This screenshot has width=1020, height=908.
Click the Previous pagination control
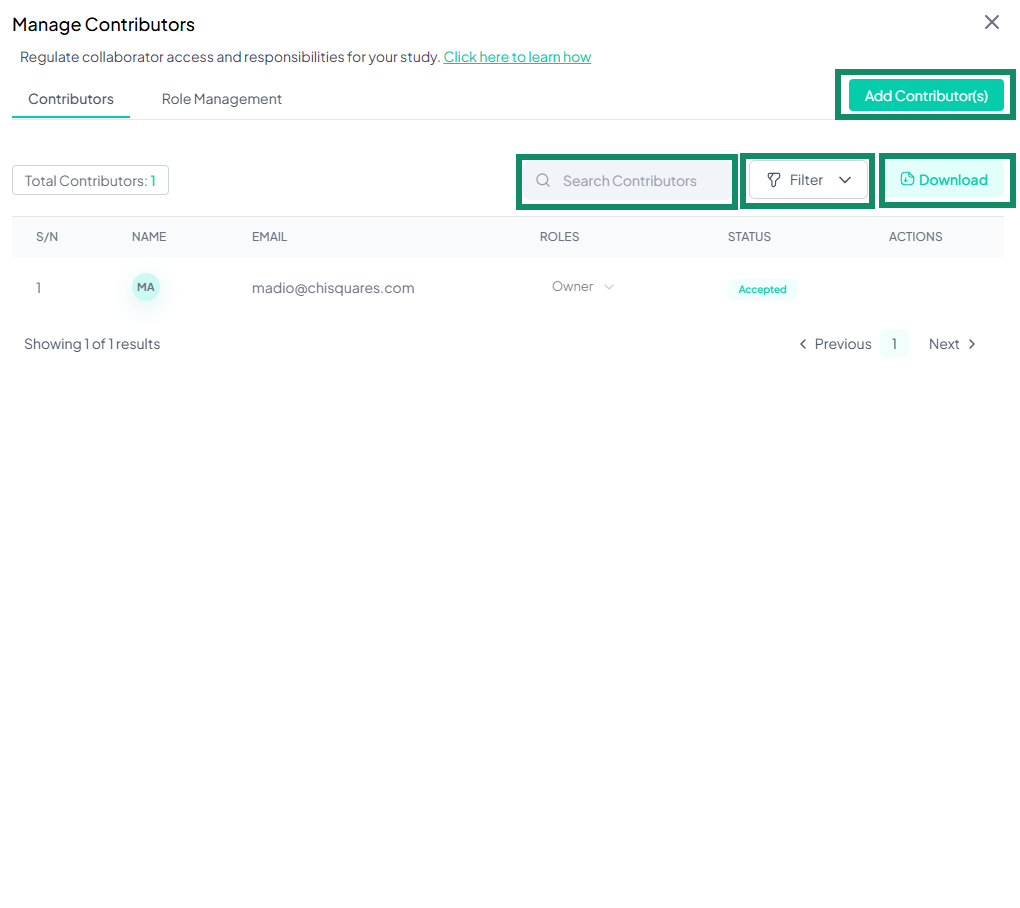click(842, 344)
